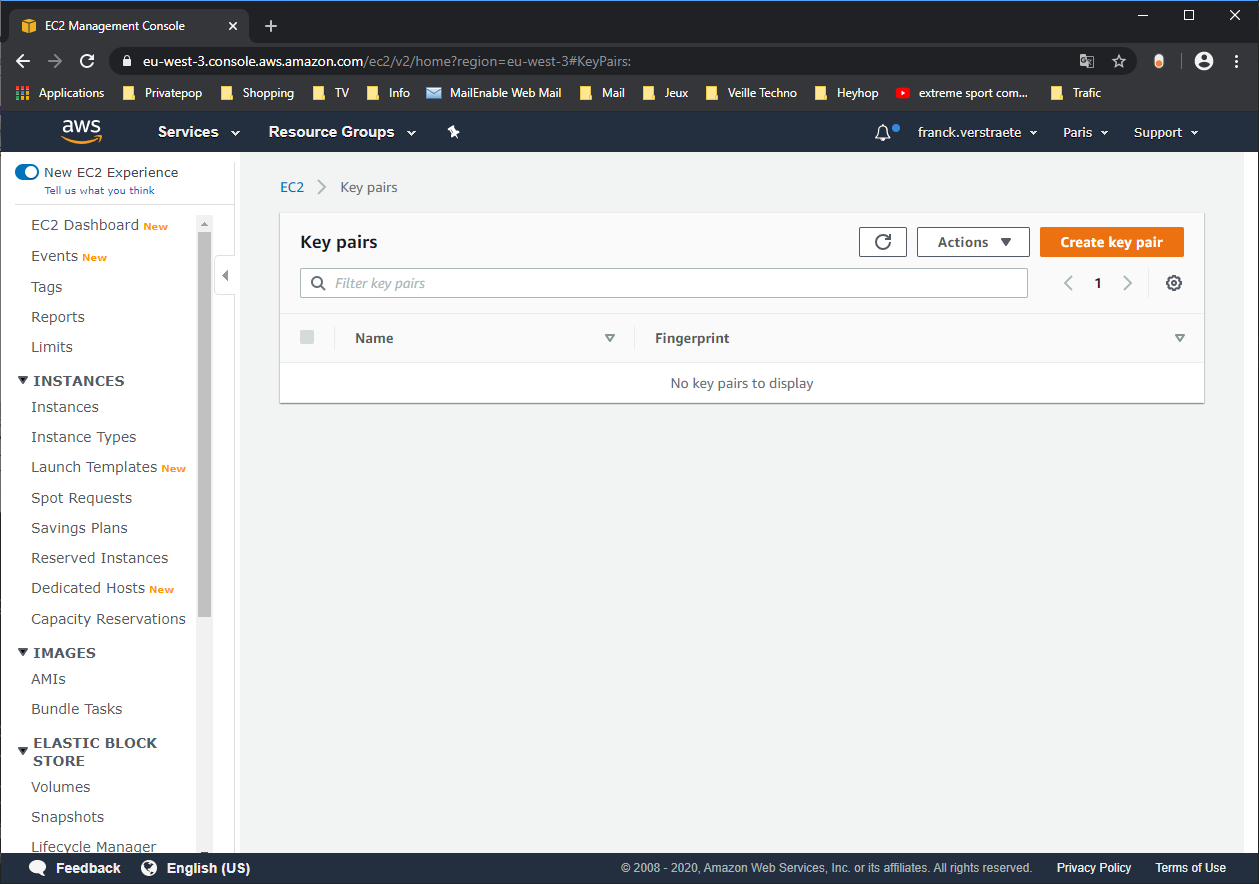The height and width of the screenshot is (884, 1259).
Task: Open Reserved Instances in sidebar
Action: [99, 558]
